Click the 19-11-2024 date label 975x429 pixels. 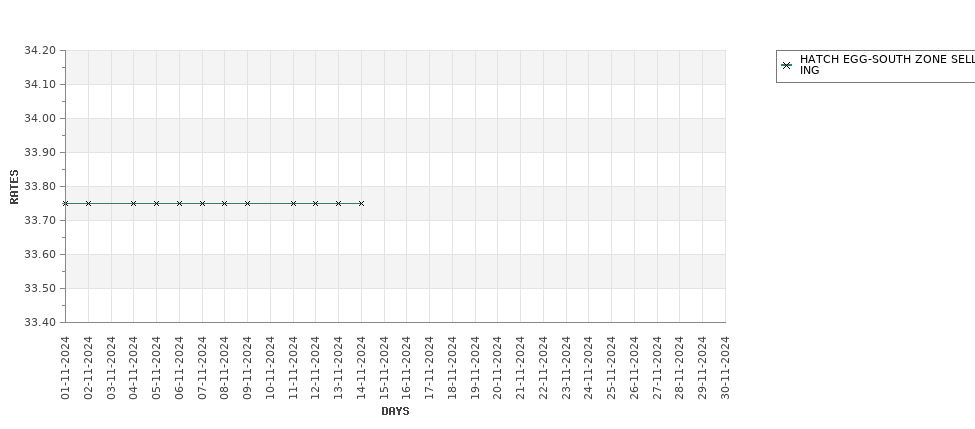pos(475,367)
